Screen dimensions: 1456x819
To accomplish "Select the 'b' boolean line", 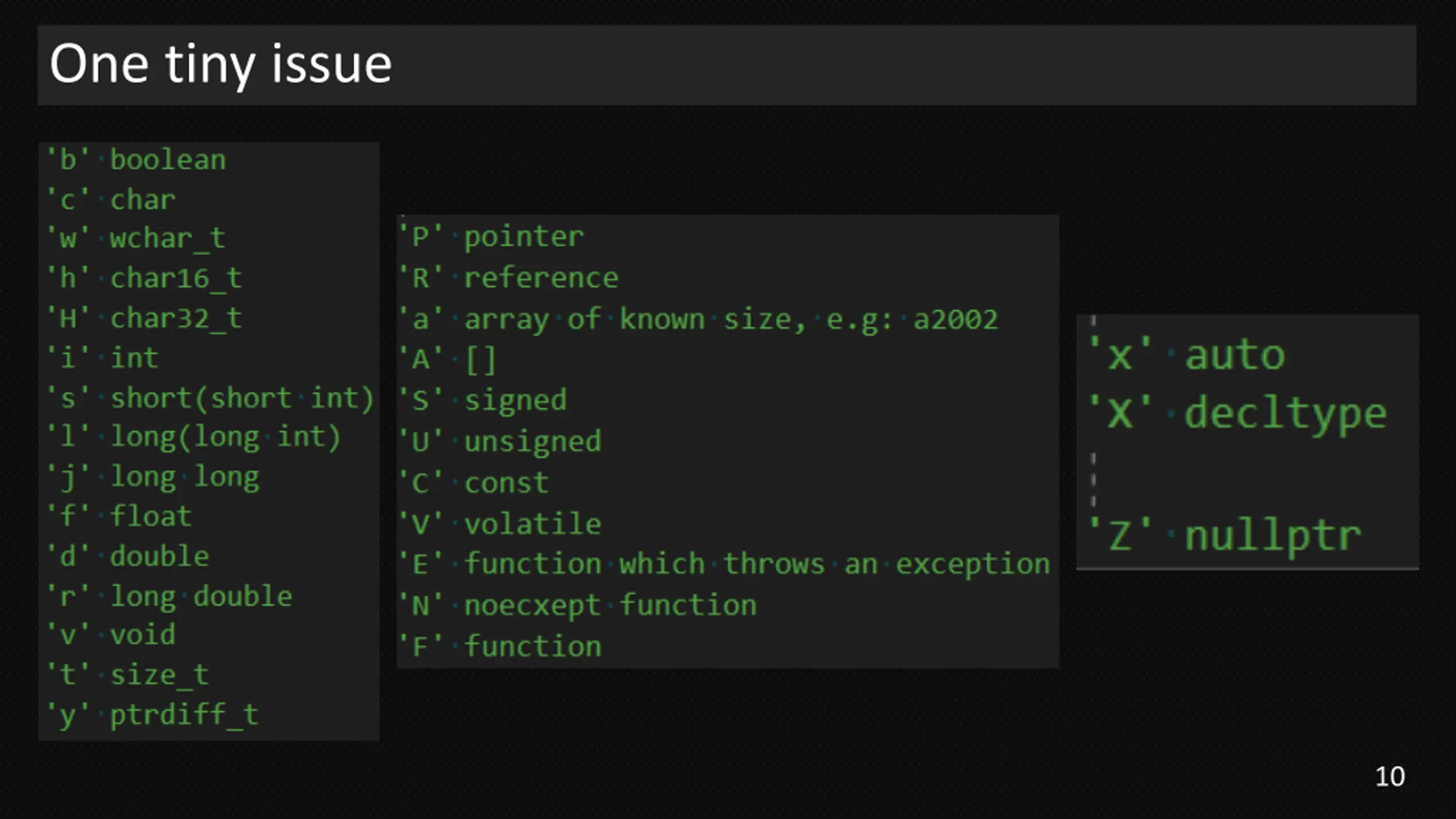I will pyautogui.click(x=136, y=160).
